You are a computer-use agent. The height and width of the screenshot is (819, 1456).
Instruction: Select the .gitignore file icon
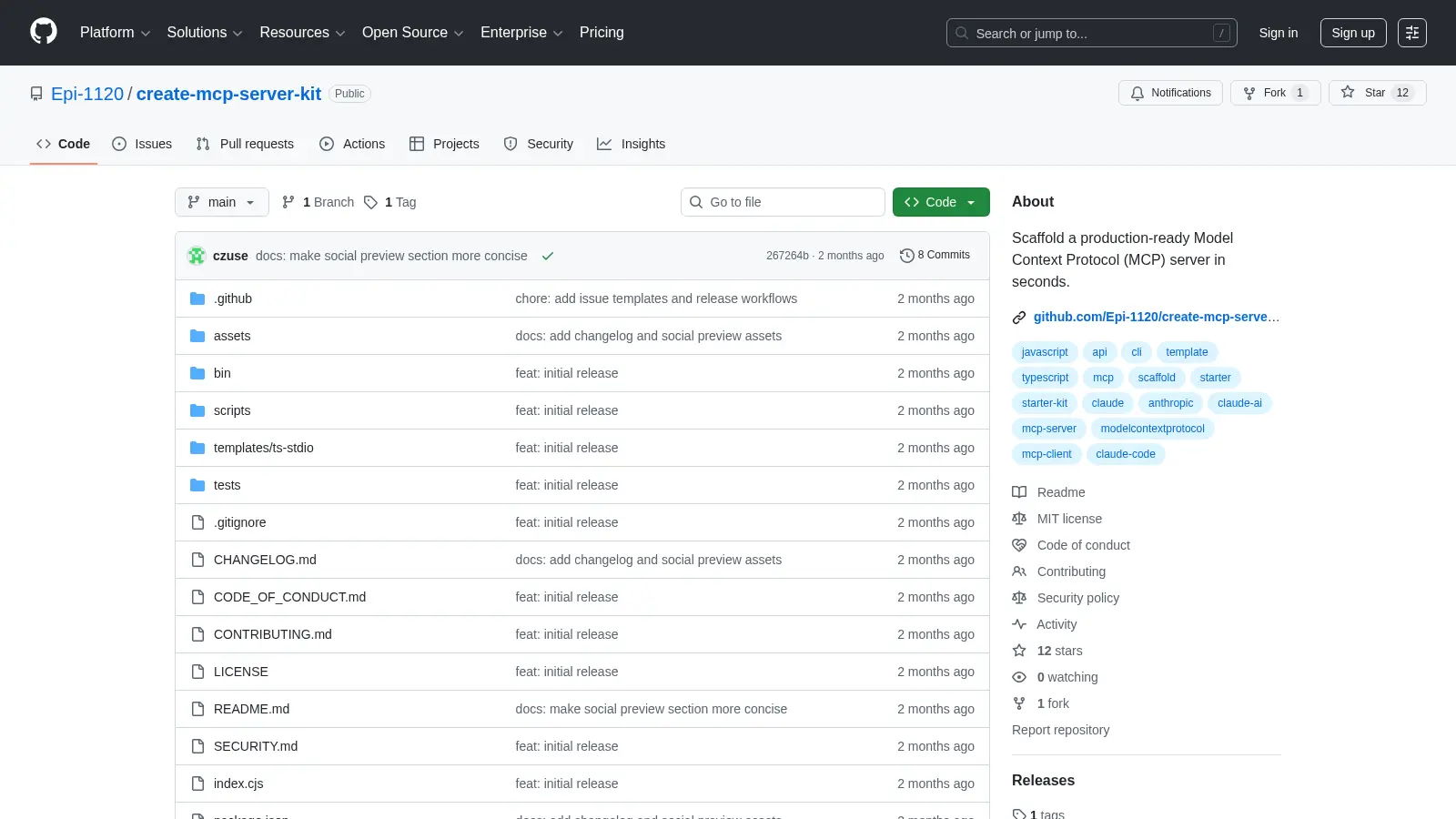click(x=197, y=522)
